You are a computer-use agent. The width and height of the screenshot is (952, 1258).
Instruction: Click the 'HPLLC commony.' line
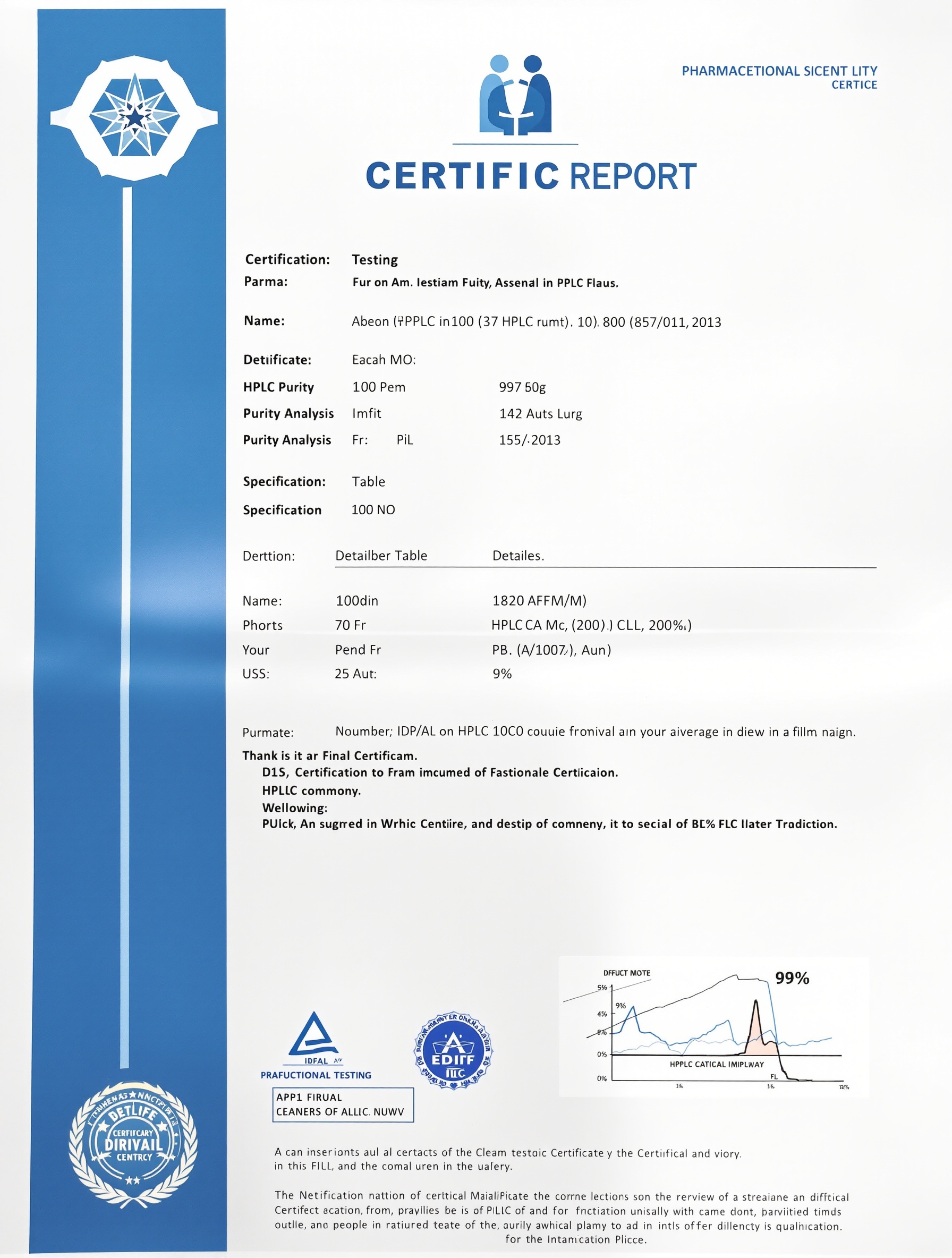click(311, 791)
